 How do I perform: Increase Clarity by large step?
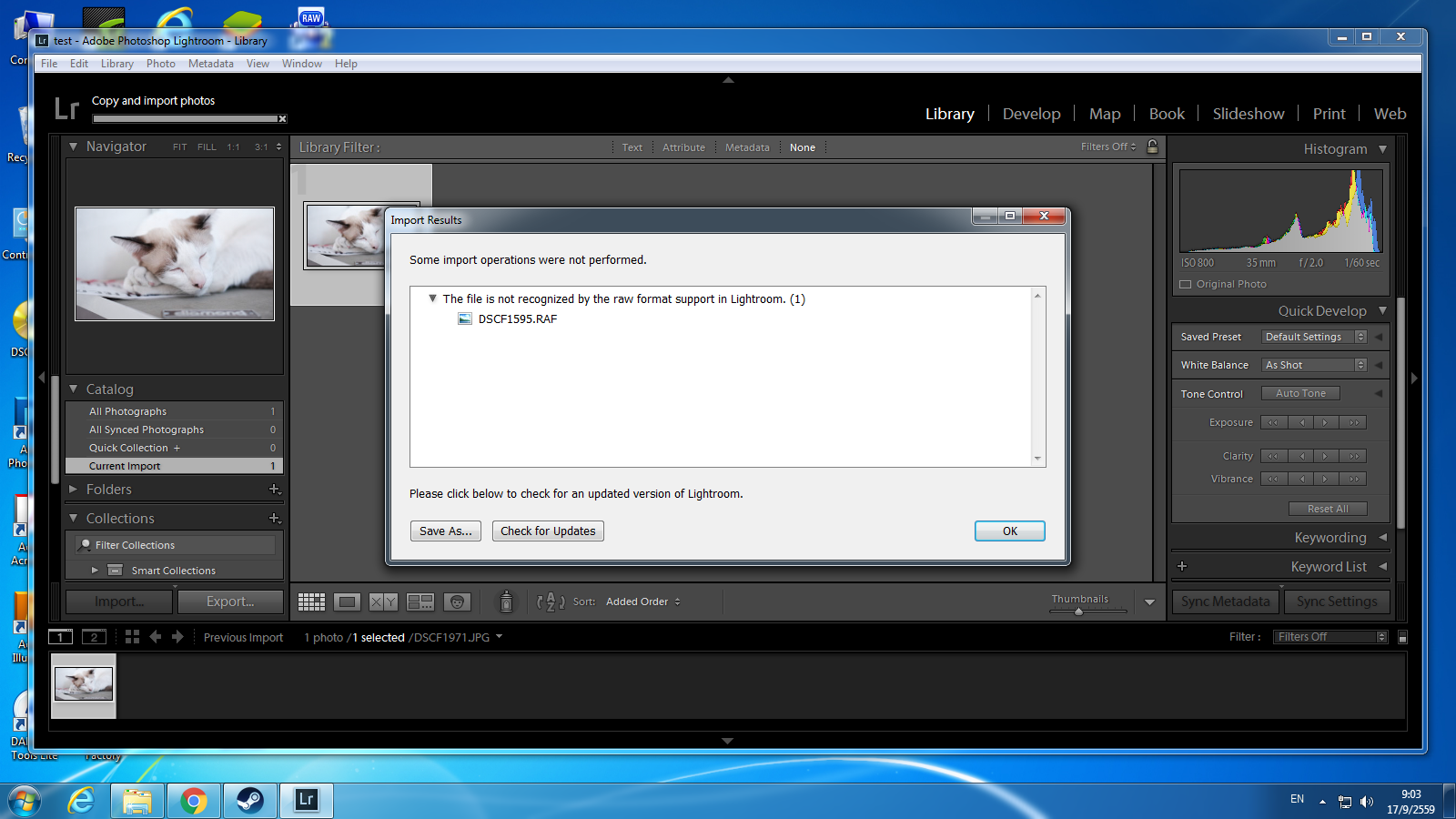pyautogui.click(x=1354, y=456)
